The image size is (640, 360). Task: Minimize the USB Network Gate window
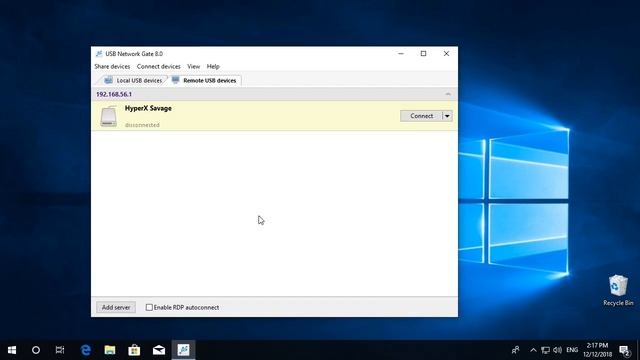(x=401, y=53)
